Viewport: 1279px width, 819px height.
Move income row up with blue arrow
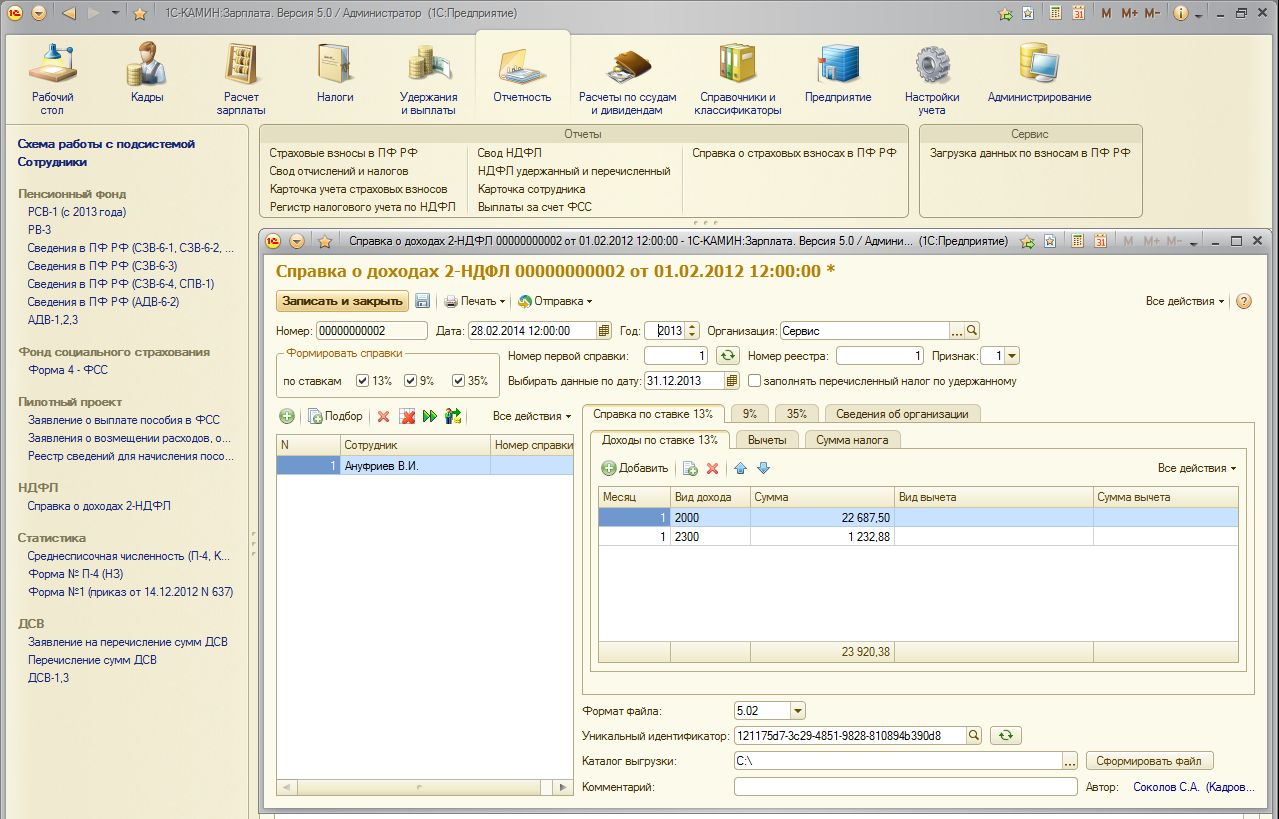coord(741,468)
